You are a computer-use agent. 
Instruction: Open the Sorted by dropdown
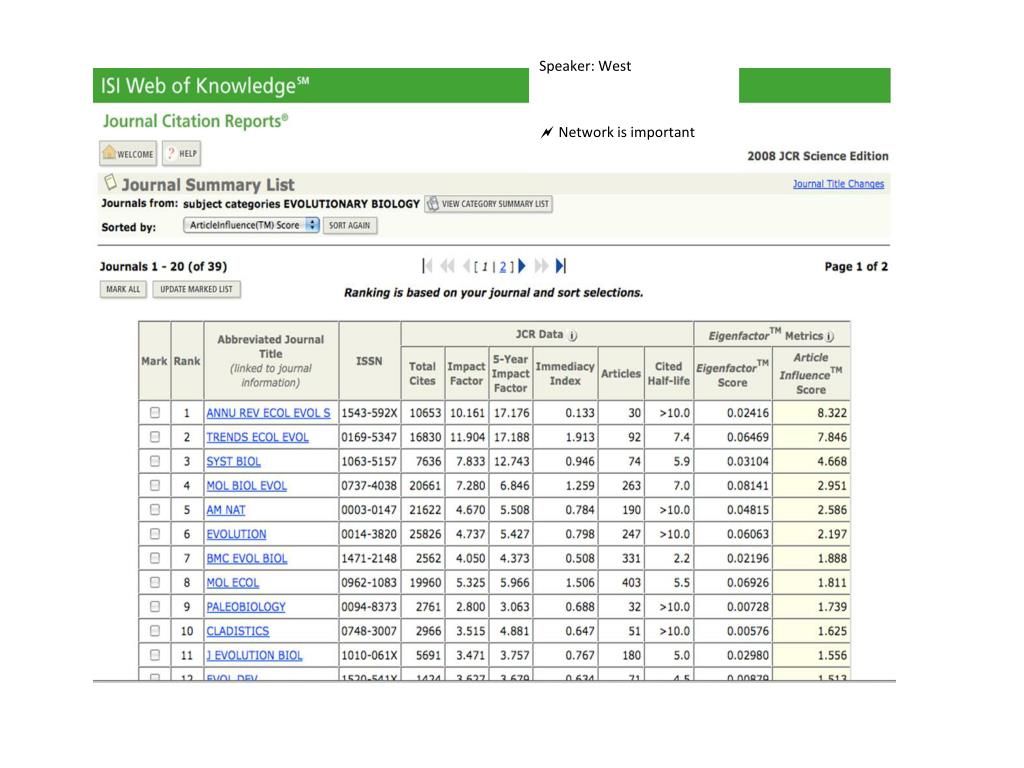click(x=251, y=225)
